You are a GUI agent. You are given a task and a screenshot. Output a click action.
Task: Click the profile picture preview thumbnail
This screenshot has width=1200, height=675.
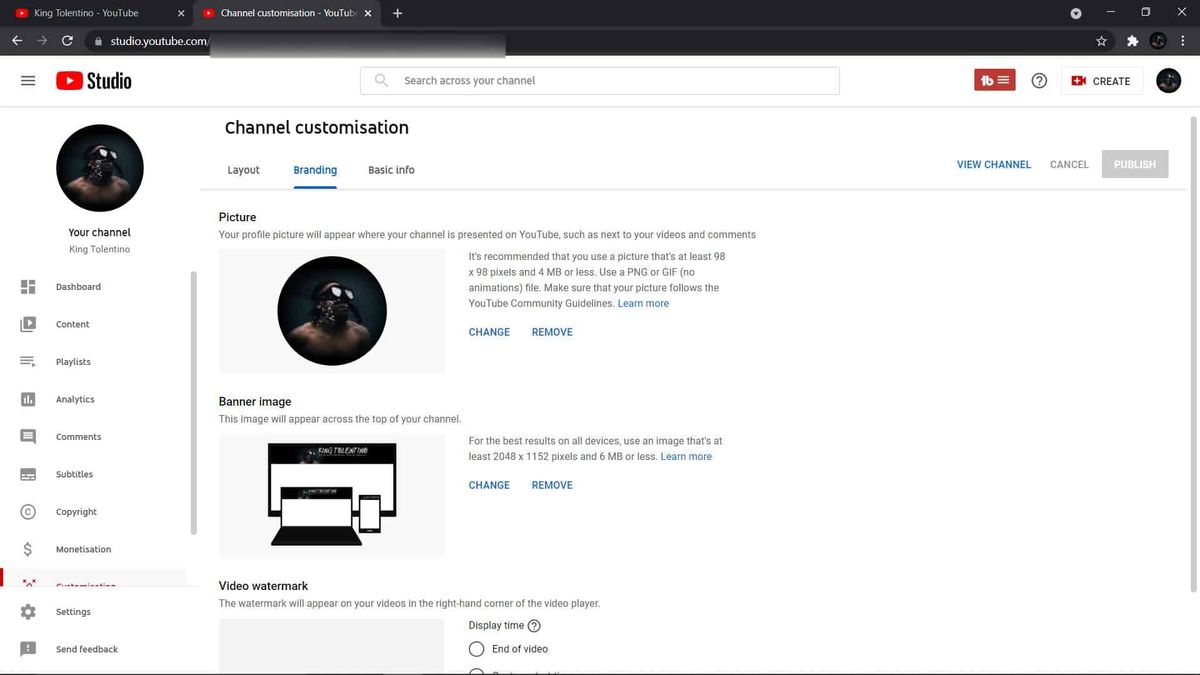click(x=332, y=311)
